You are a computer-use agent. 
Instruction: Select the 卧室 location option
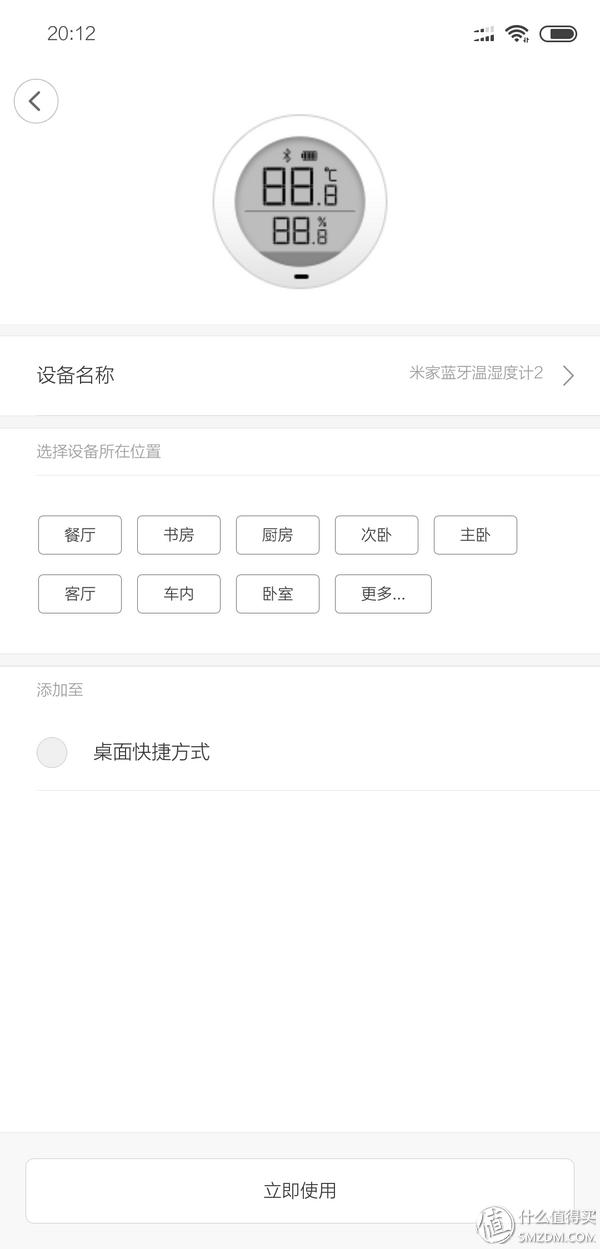(277, 594)
